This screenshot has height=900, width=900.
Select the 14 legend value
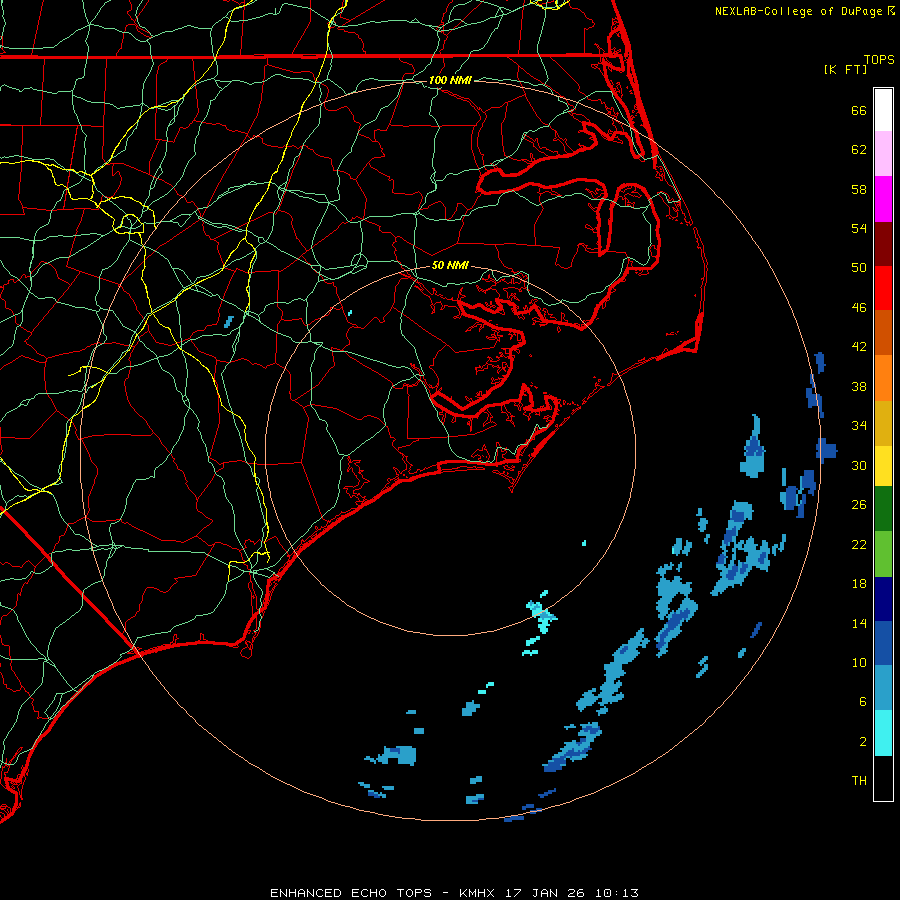point(859,623)
